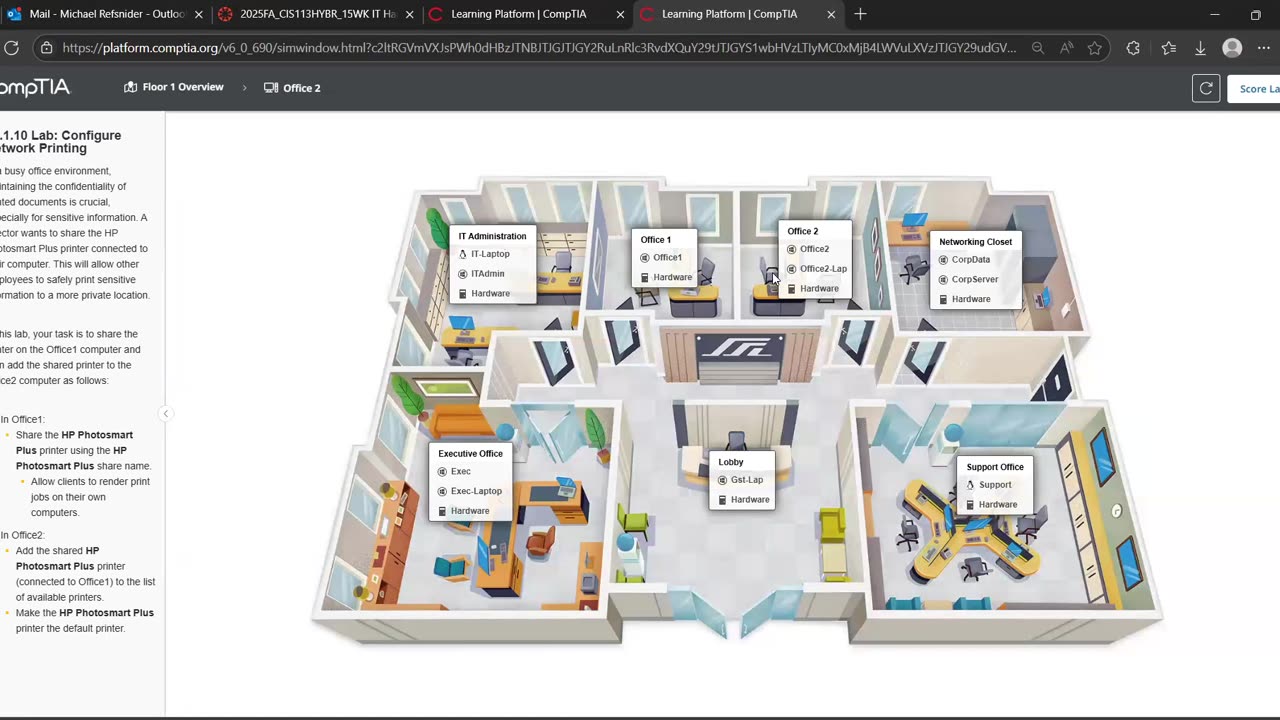This screenshot has width=1280, height=720.
Task: Open the Support computer
Action: click(995, 485)
